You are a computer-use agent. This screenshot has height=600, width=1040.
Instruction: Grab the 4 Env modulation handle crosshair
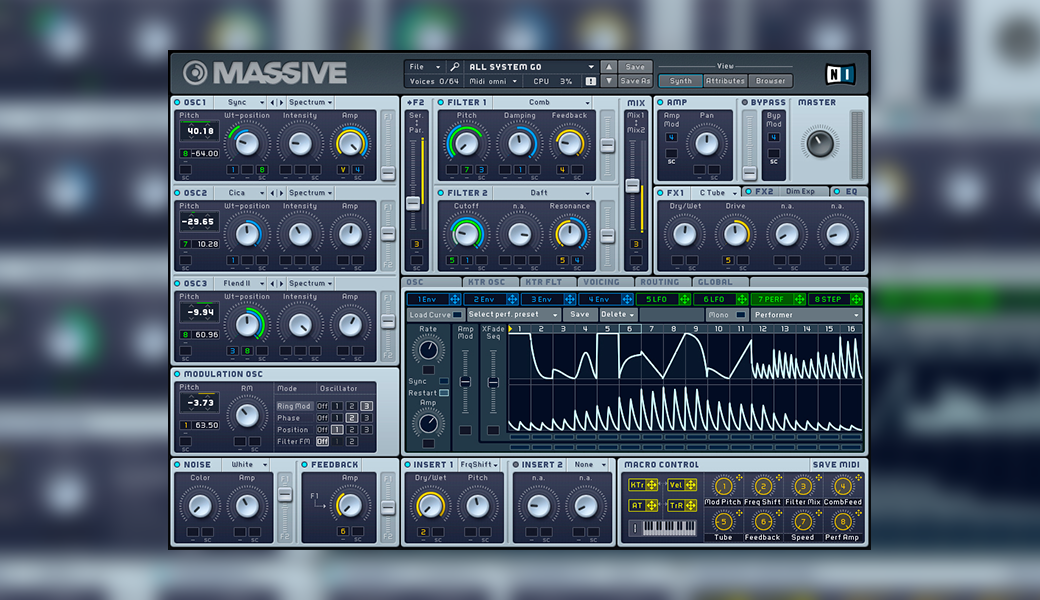coord(627,300)
